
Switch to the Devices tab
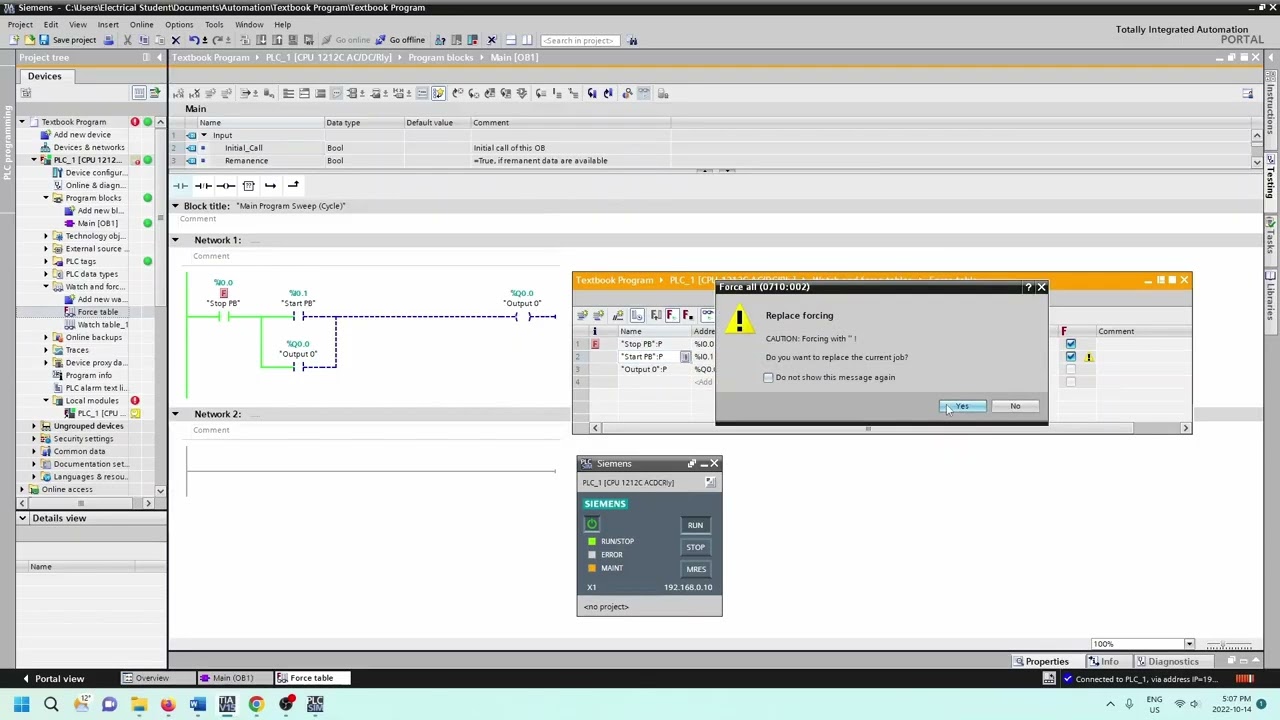pyautogui.click(x=44, y=76)
